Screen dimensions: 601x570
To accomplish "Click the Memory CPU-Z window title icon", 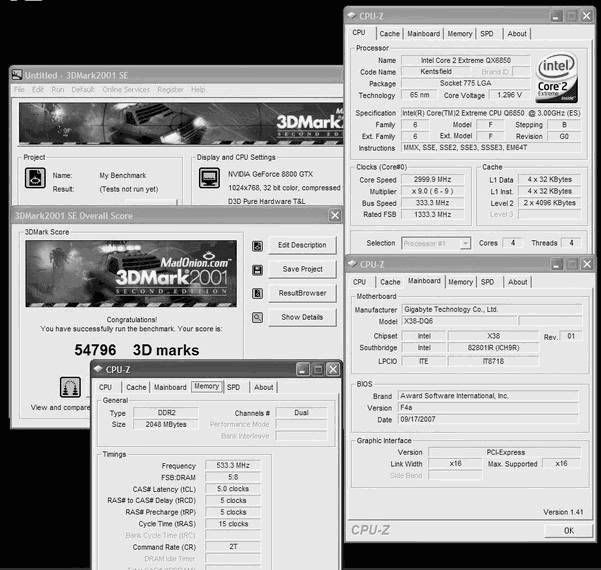I will pos(98,369).
